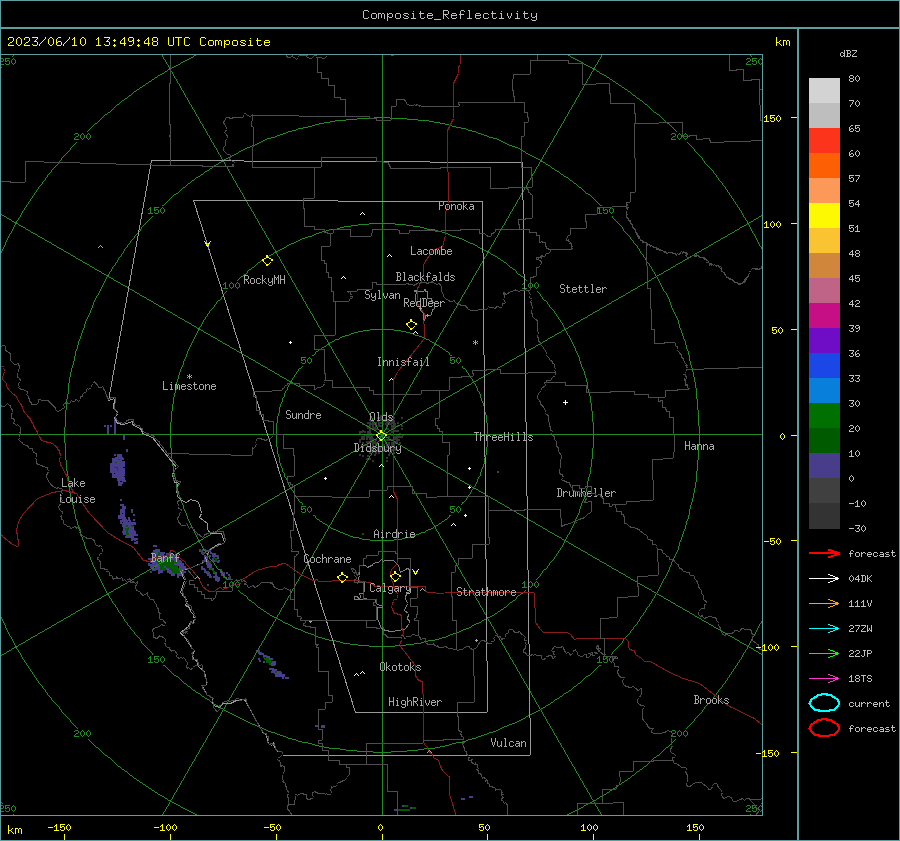Click the cyan 27ZW arrow in the legend
The image size is (900, 841).
click(824, 629)
